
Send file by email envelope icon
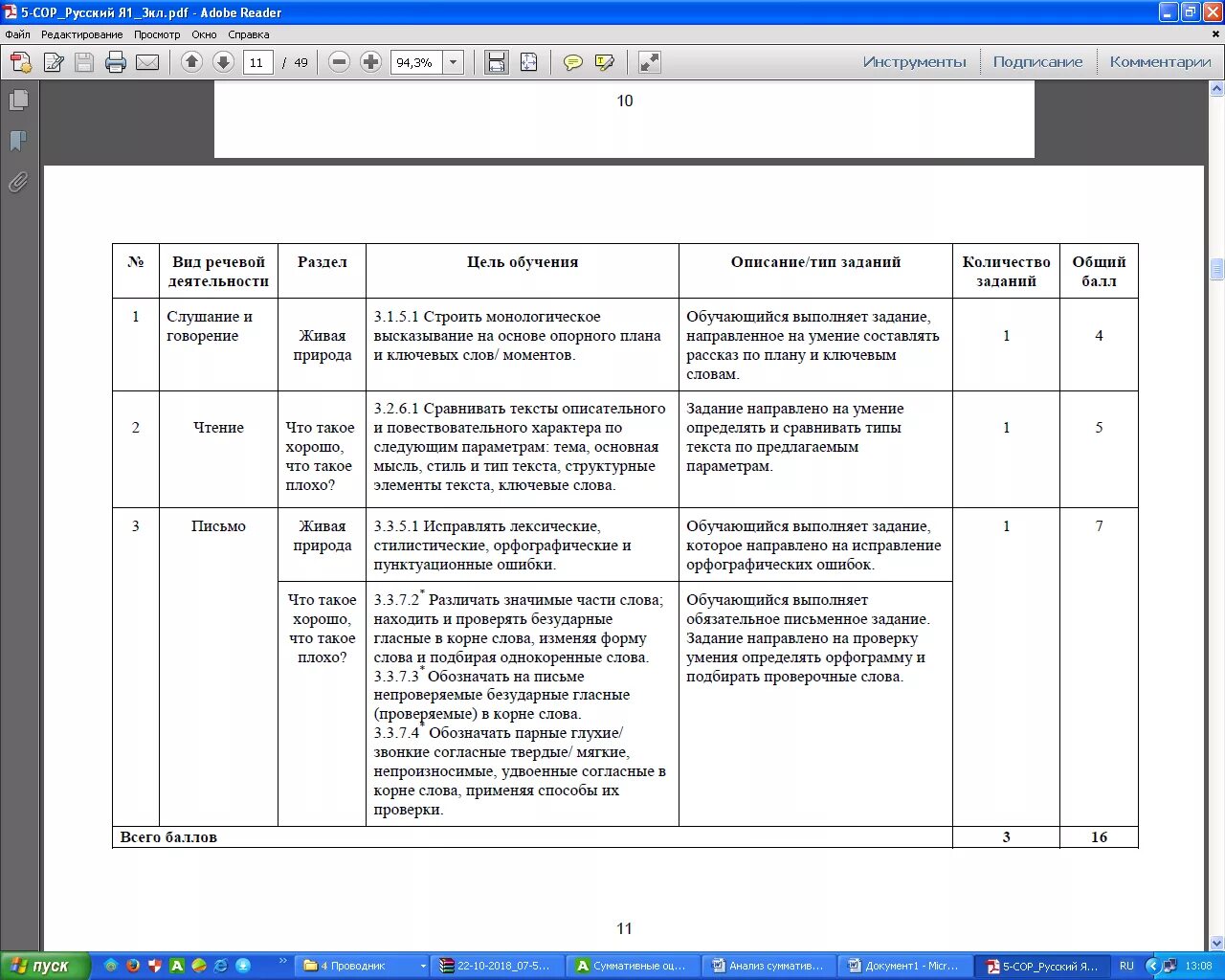(x=147, y=63)
